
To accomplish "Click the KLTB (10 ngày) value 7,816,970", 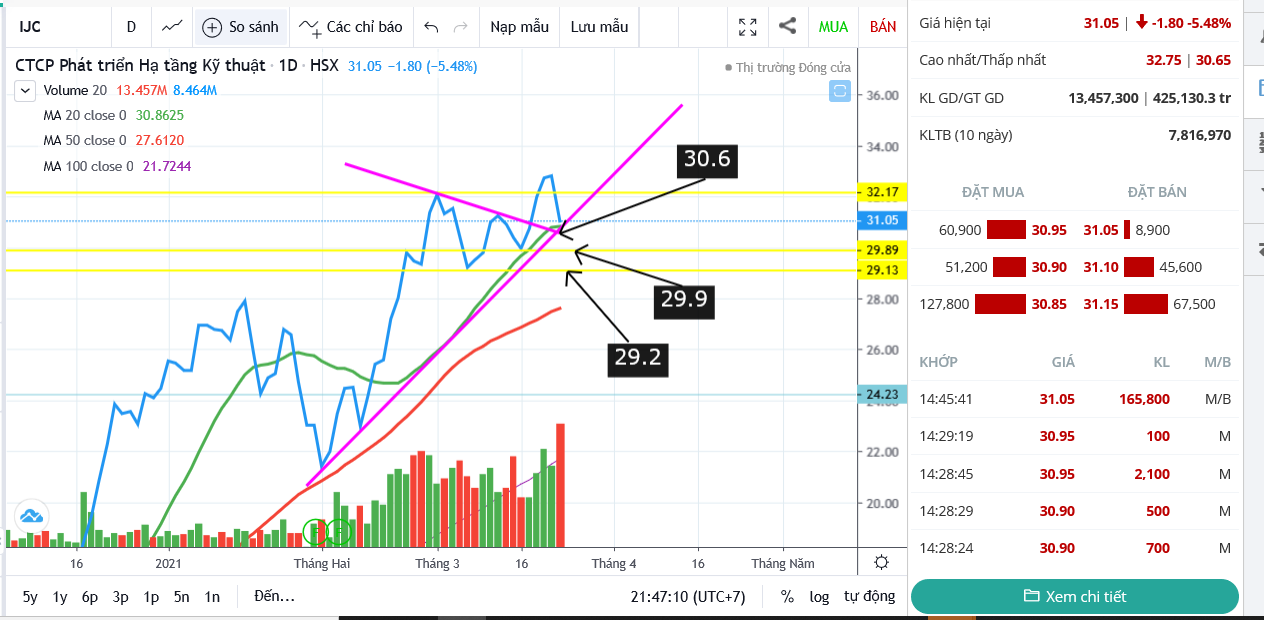I will click(1199, 135).
